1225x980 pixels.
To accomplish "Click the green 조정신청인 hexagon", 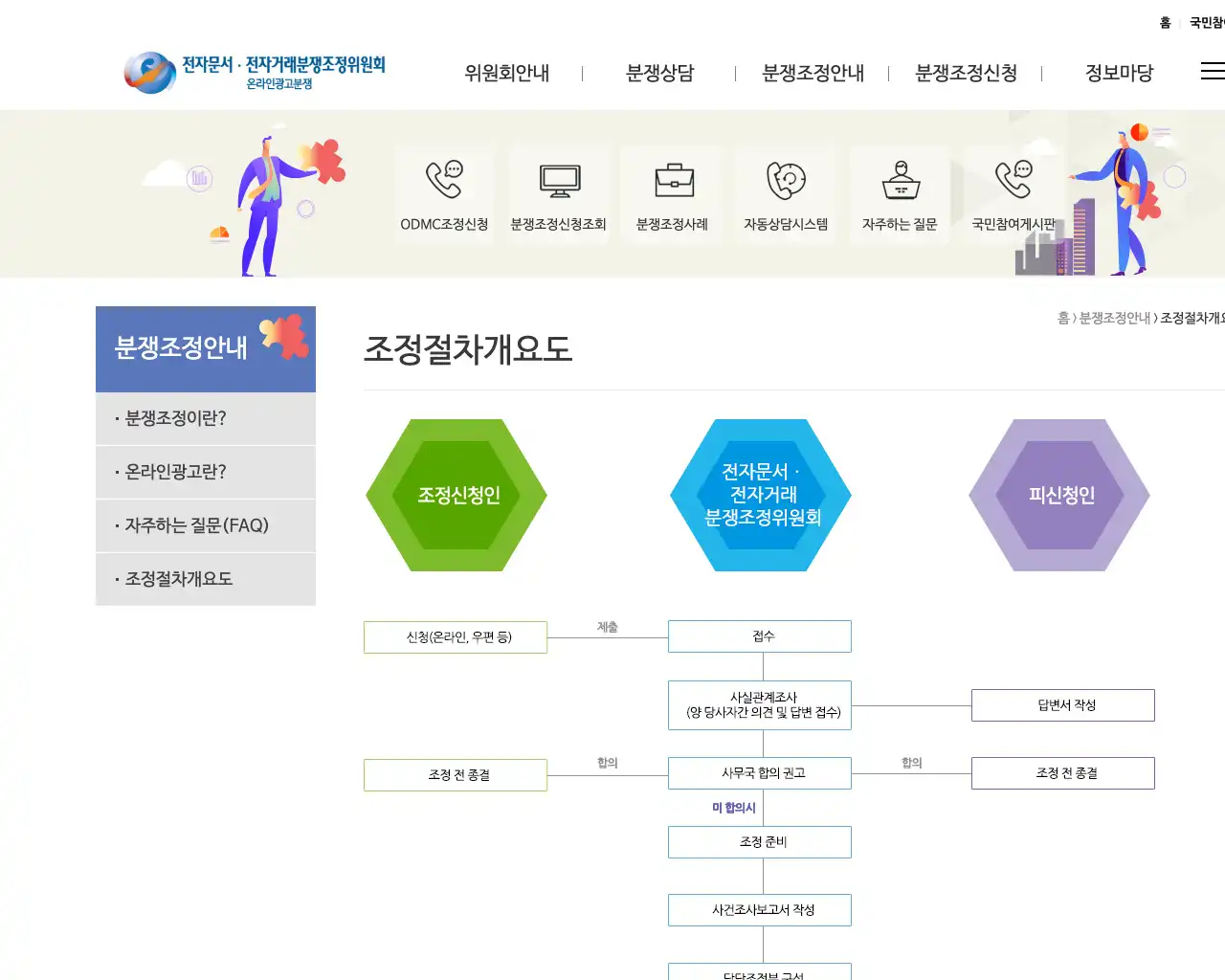I will (x=456, y=496).
